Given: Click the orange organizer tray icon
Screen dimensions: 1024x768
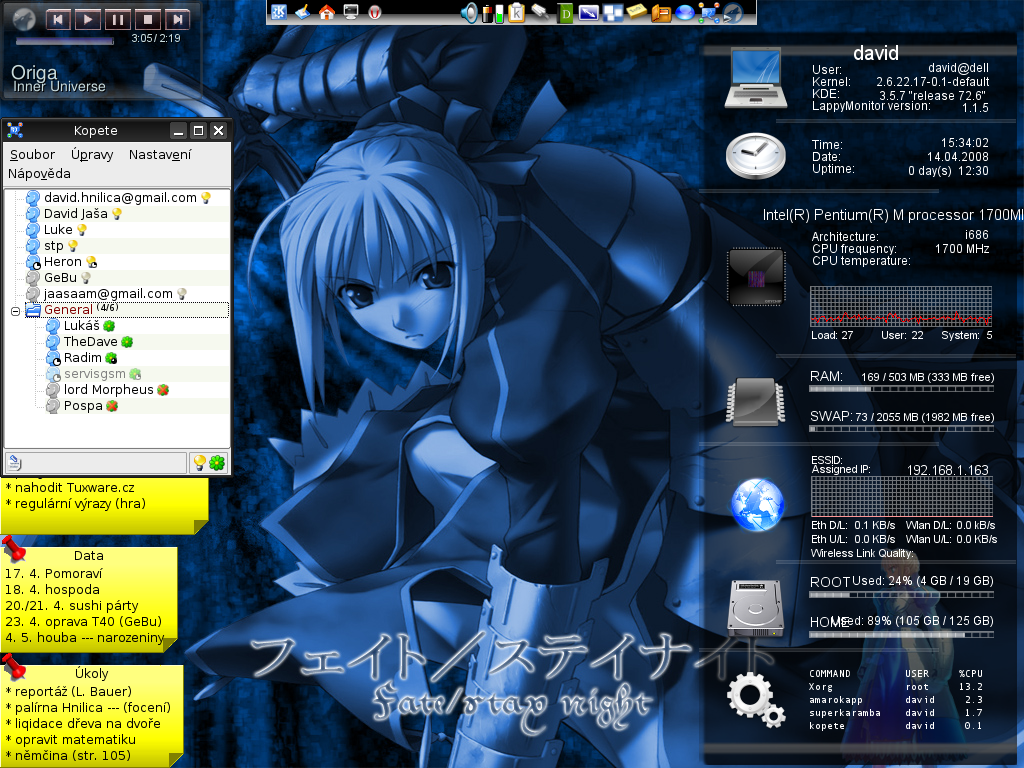Looking at the screenshot, I should 661,12.
